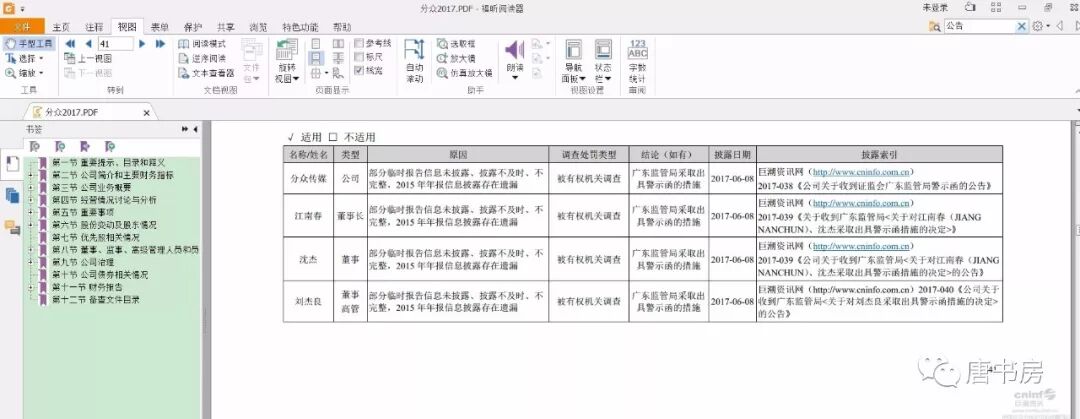
Task: Expand the 第五节 重要事项 bookmark node
Action: point(30,212)
